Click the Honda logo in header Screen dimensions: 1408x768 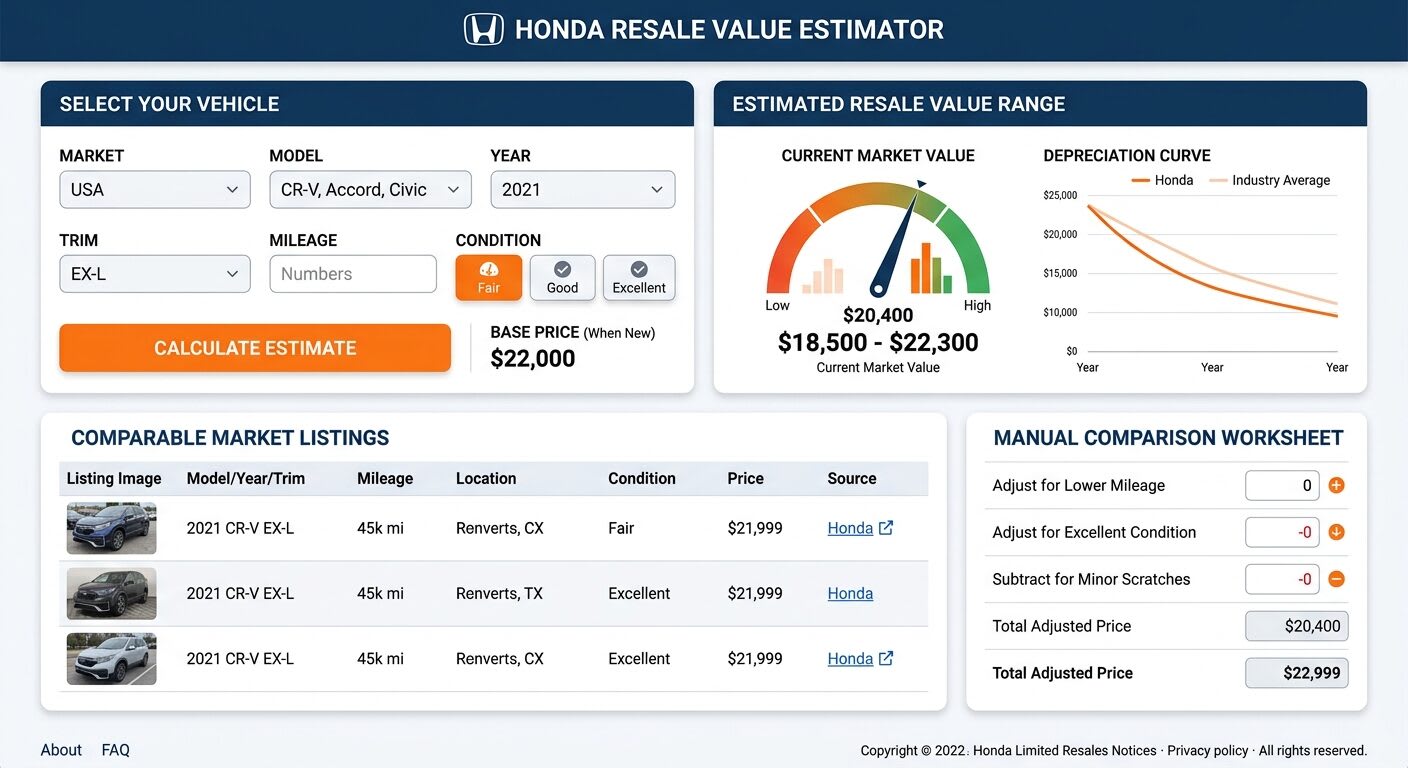pos(484,29)
